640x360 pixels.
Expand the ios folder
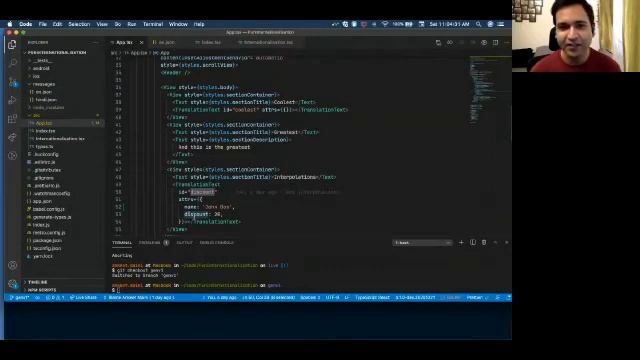pos(63,76)
